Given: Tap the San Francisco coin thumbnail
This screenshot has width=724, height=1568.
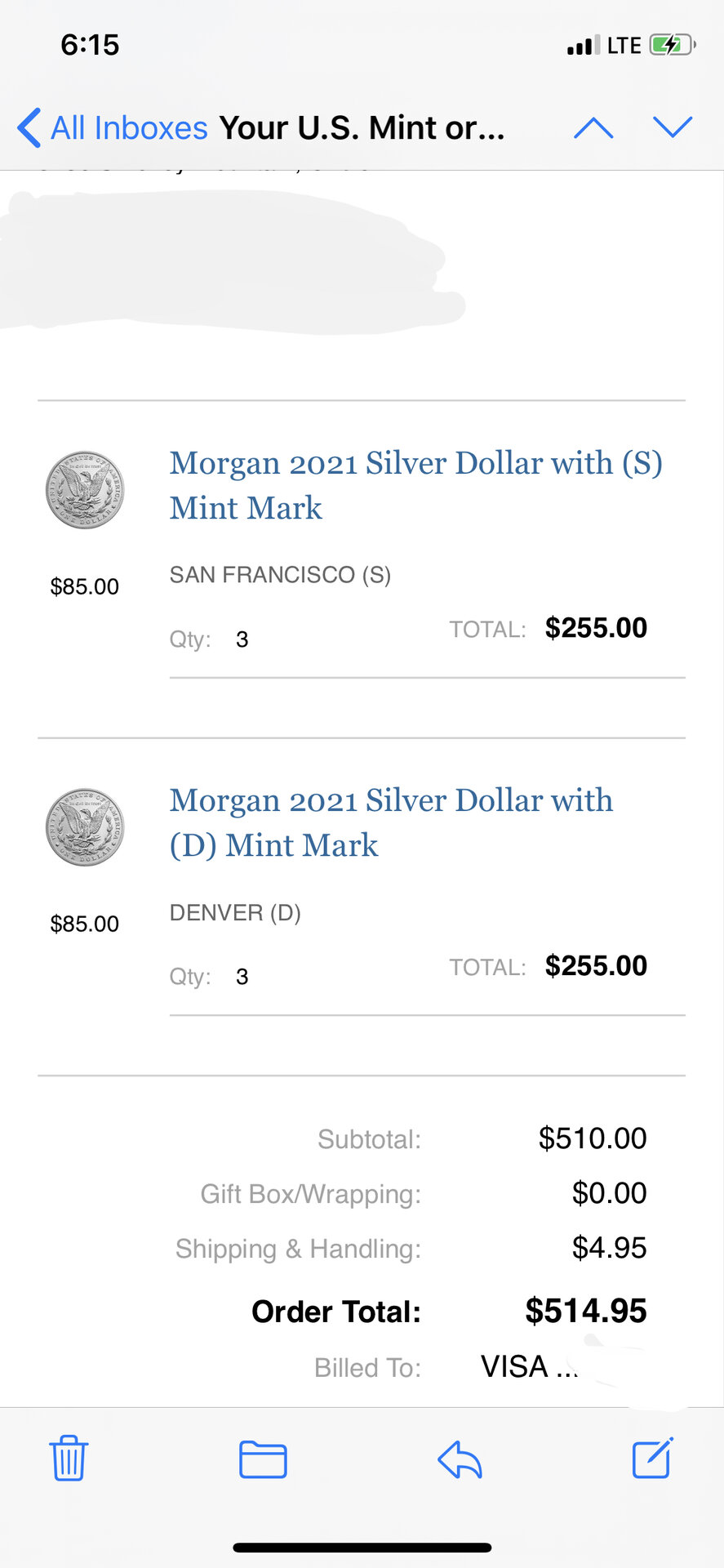Looking at the screenshot, I should pyautogui.click(x=85, y=490).
